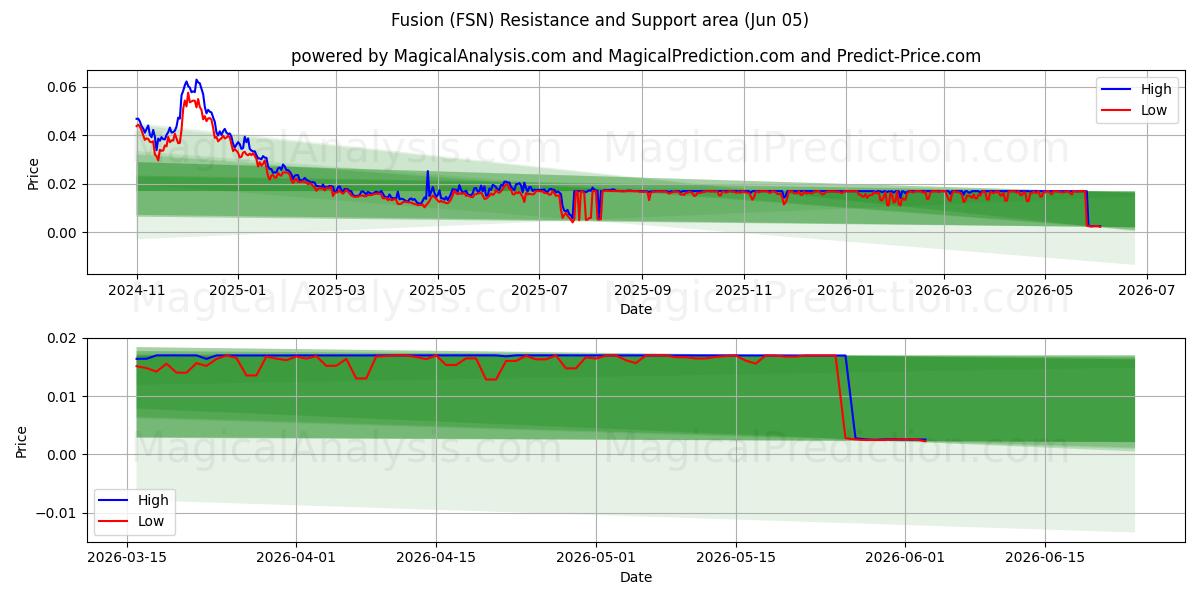Click the 'Low' label in the top chart legend
This screenshot has height=600, width=1200.
tap(1154, 110)
